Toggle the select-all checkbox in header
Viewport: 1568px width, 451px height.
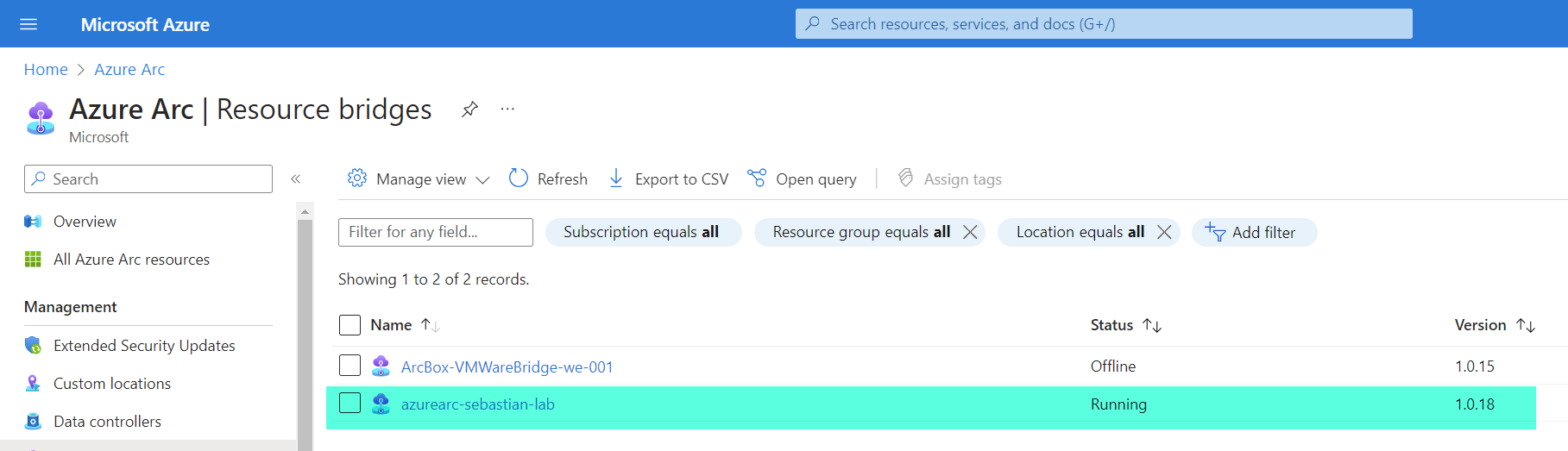coord(349,325)
